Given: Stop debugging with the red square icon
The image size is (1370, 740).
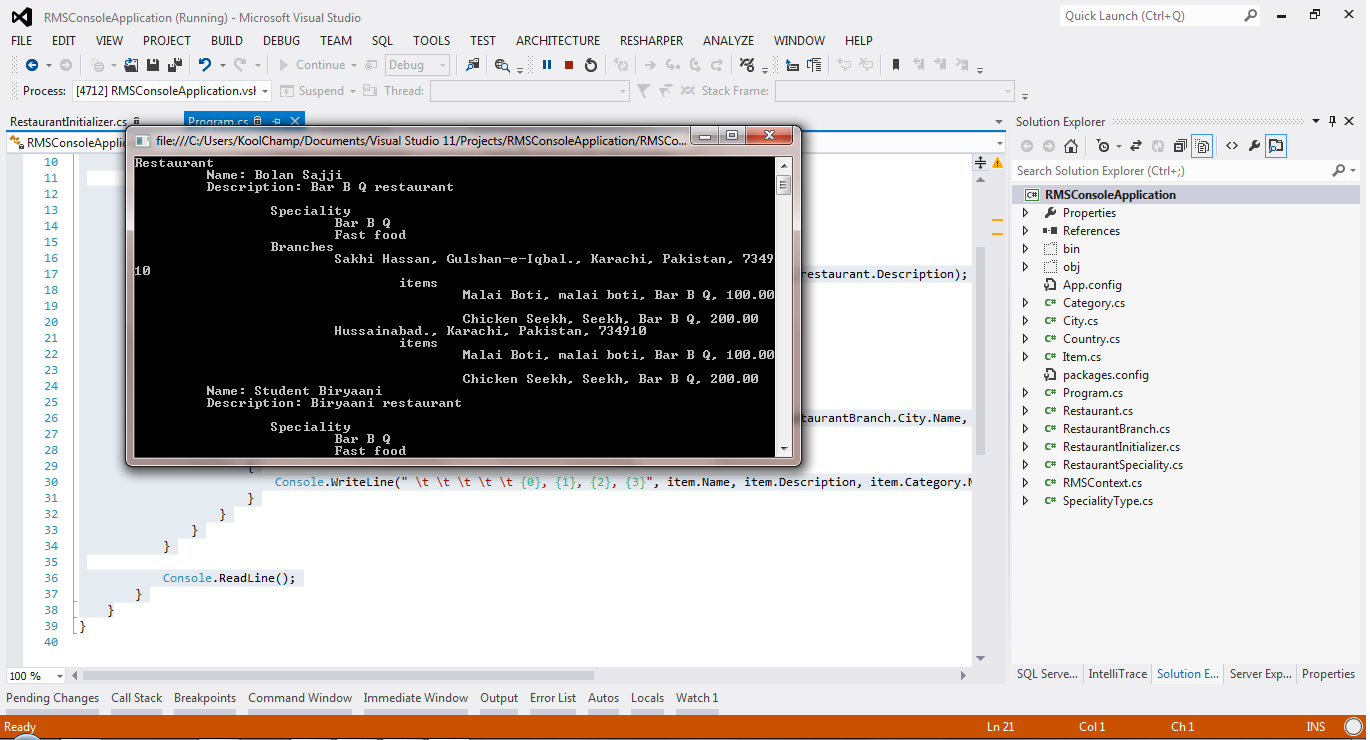Looking at the screenshot, I should pos(568,64).
